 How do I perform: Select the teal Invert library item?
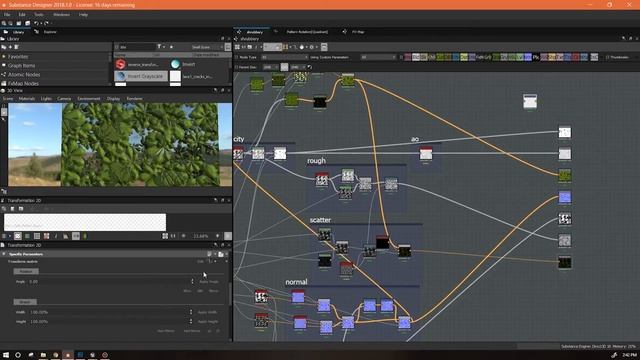[183, 64]
